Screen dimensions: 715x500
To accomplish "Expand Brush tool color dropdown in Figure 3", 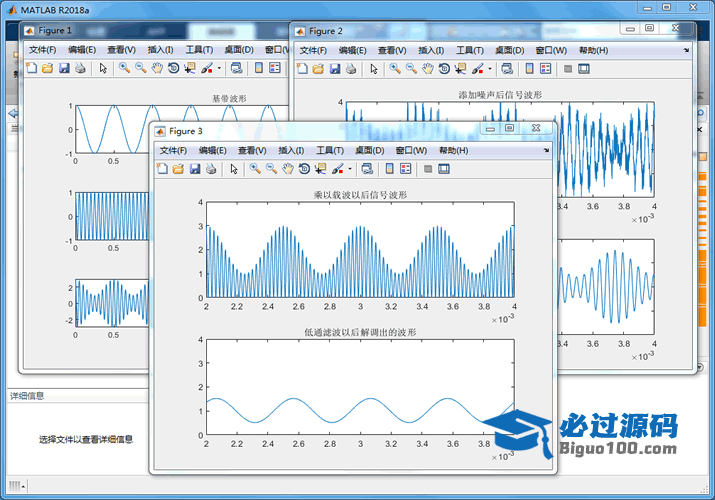I will [x=350, y=169].
